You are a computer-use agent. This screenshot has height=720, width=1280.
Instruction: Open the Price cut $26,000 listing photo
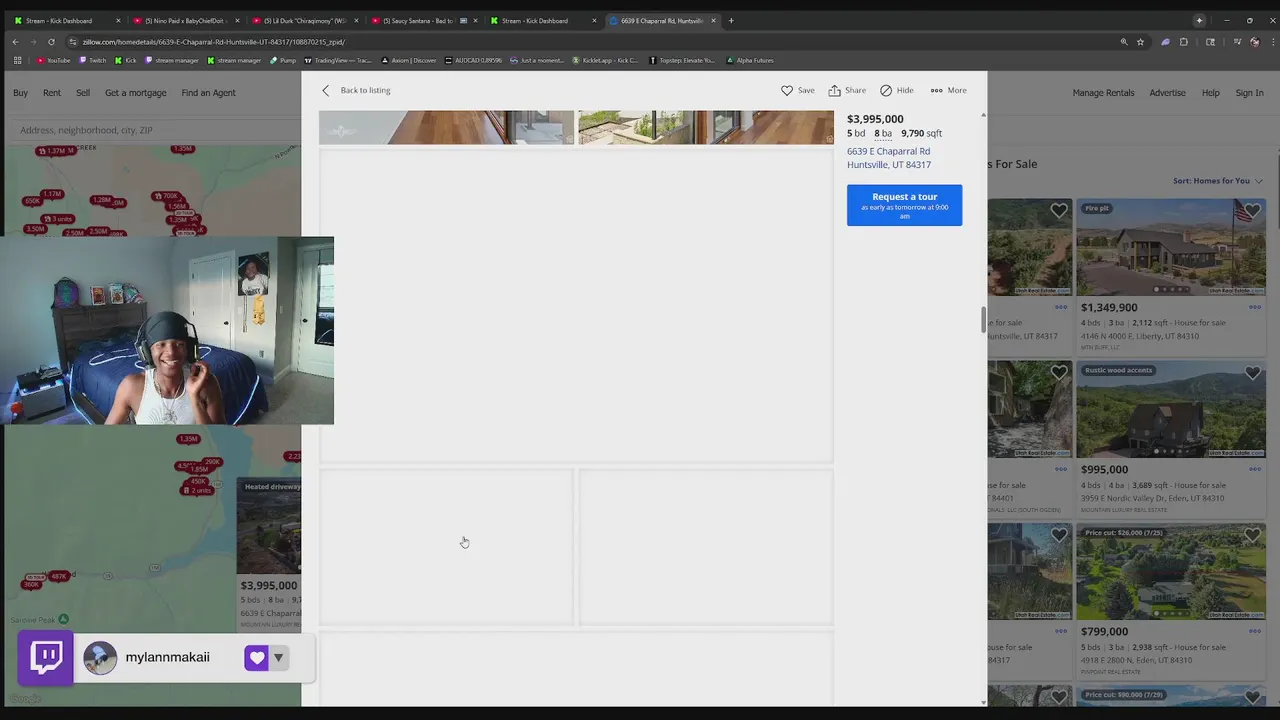pos(1171,570)
